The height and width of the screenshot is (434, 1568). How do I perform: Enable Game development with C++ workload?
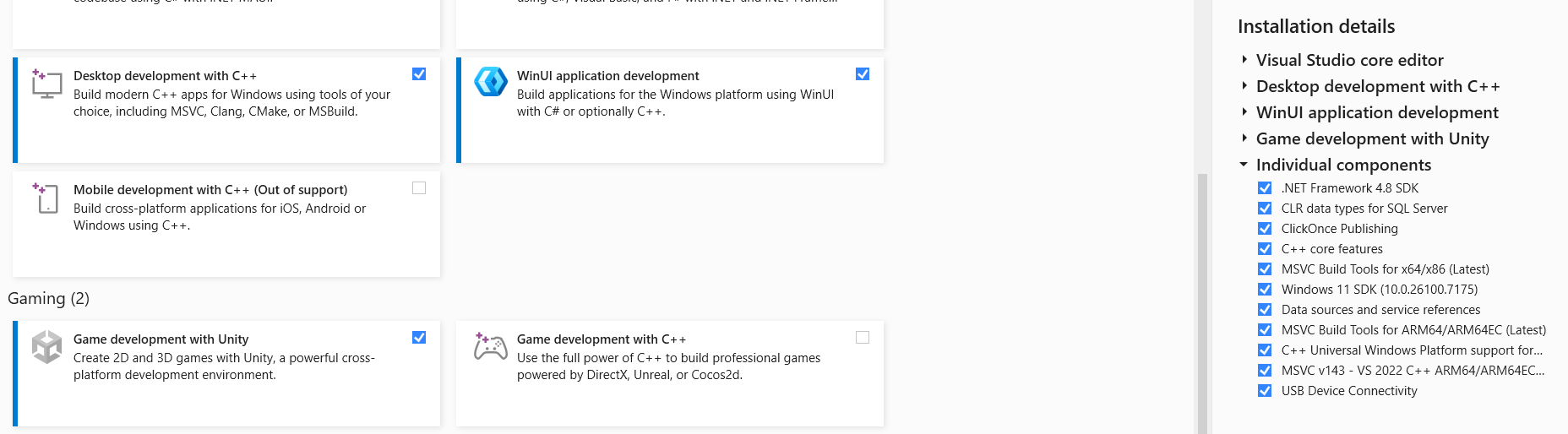pos(863,338)
